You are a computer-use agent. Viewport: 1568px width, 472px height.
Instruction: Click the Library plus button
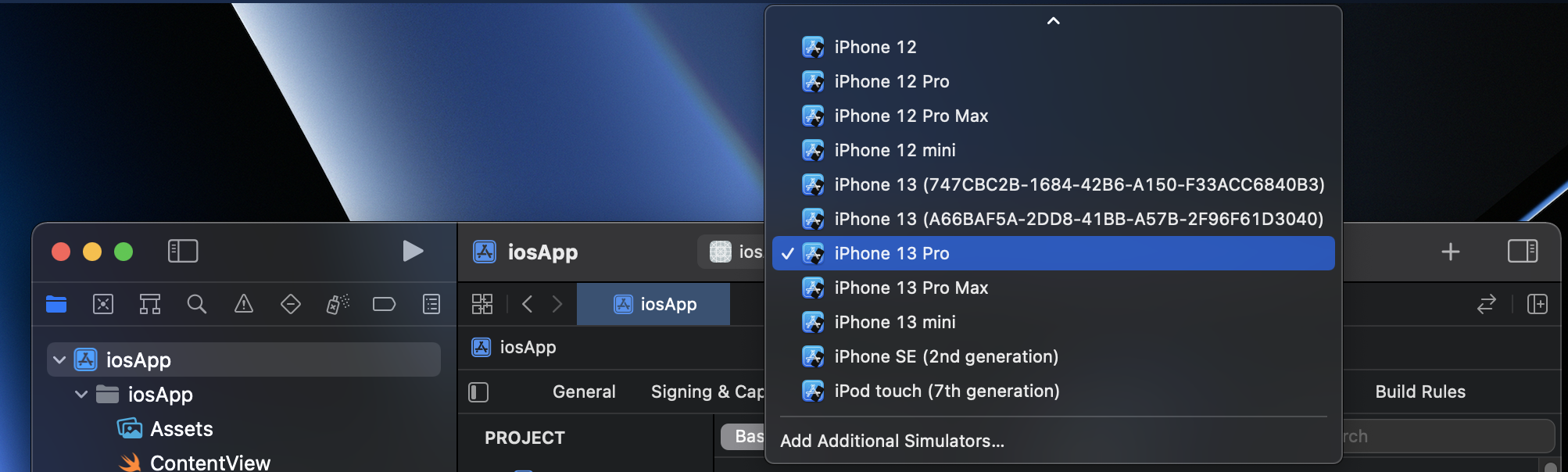click(x=1451, y=252)
